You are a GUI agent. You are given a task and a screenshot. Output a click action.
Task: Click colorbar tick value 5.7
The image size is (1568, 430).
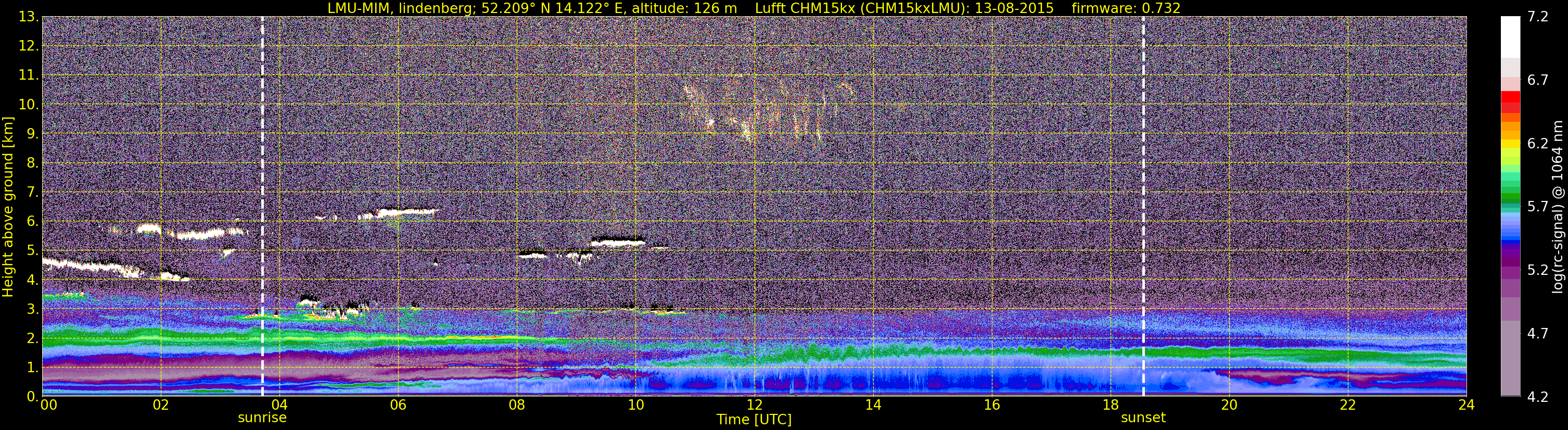(x=1538, y=207)
